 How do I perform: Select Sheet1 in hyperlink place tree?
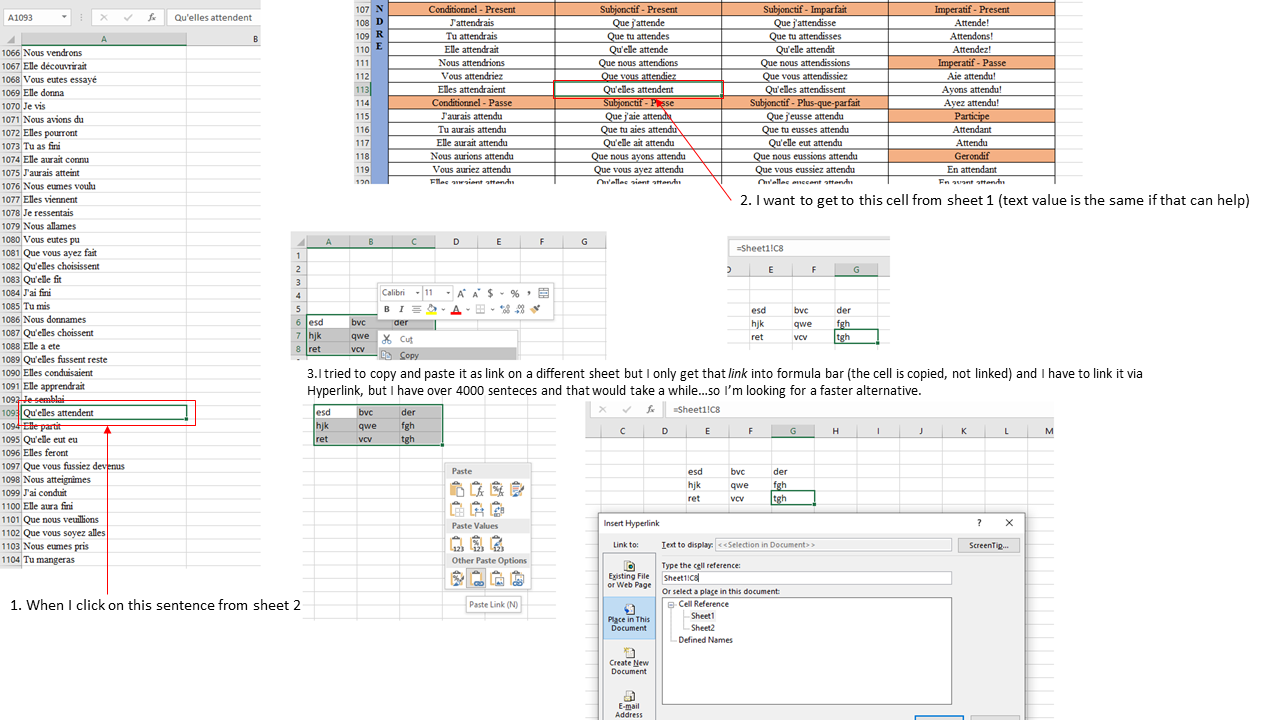coord(703,616)
